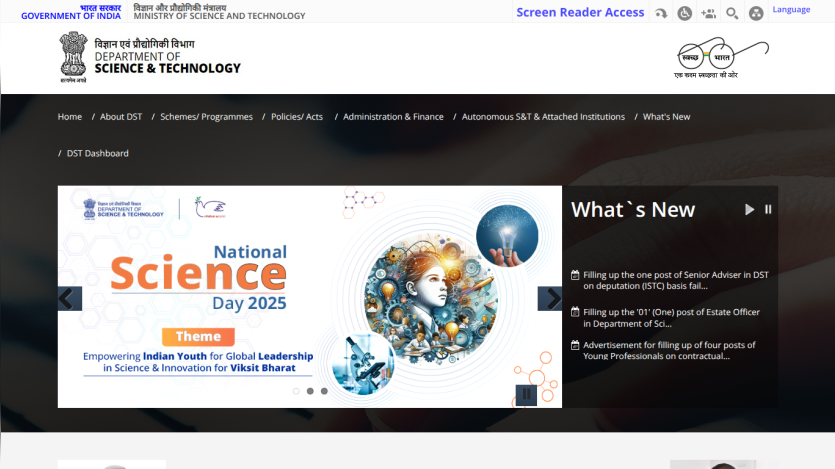This screenshot has width=835, height=469.
Task: Show the next banner slide
Action: coord(550,299)
